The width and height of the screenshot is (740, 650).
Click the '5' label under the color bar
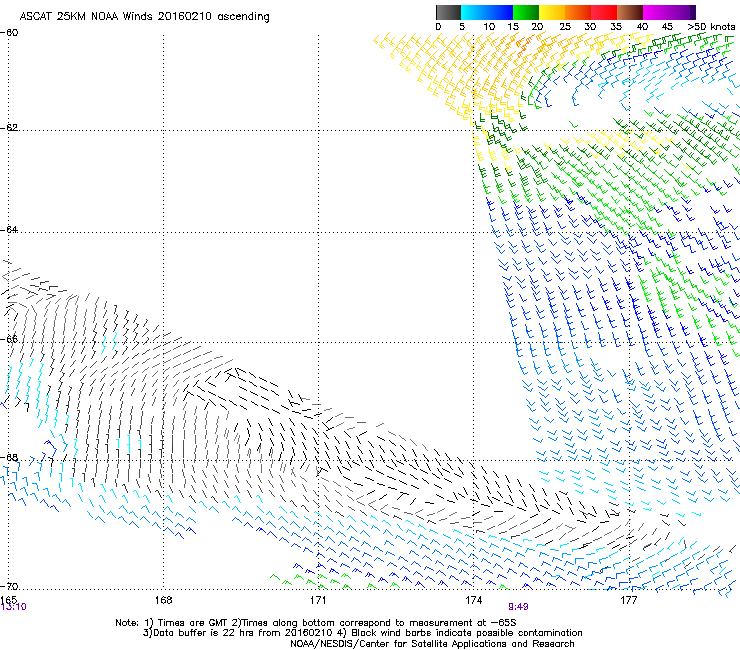click(462, 27)
